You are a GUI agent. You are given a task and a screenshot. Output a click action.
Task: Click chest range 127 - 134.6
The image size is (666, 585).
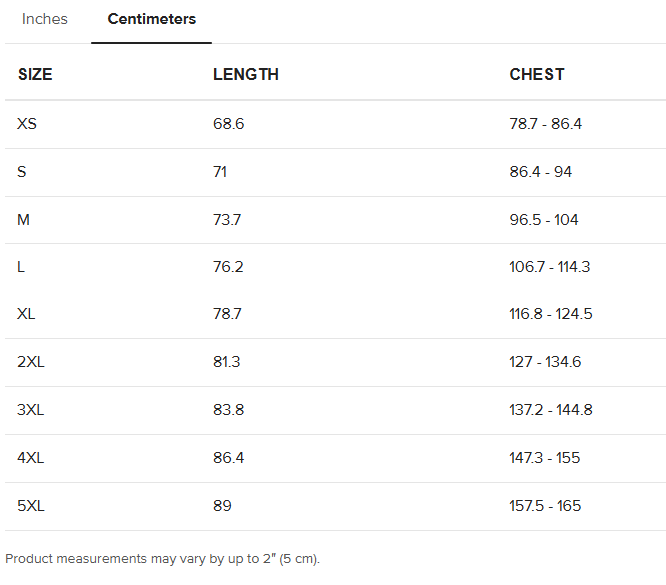[545, 362]
